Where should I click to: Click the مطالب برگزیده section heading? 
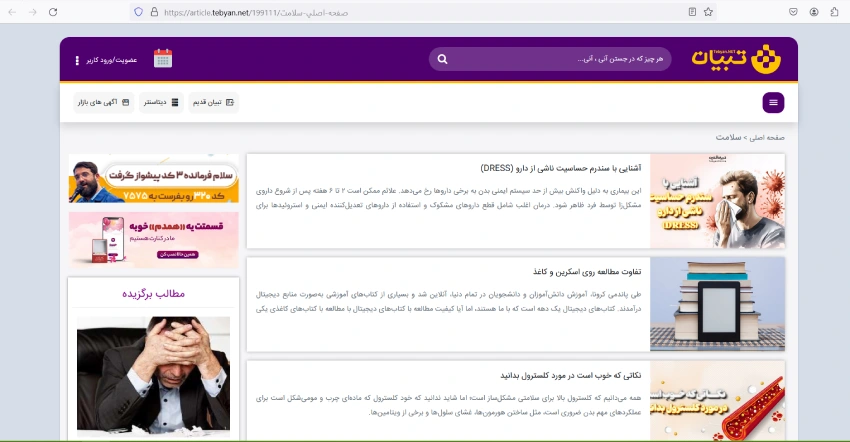pyautogui.click(x=153, y=293)
